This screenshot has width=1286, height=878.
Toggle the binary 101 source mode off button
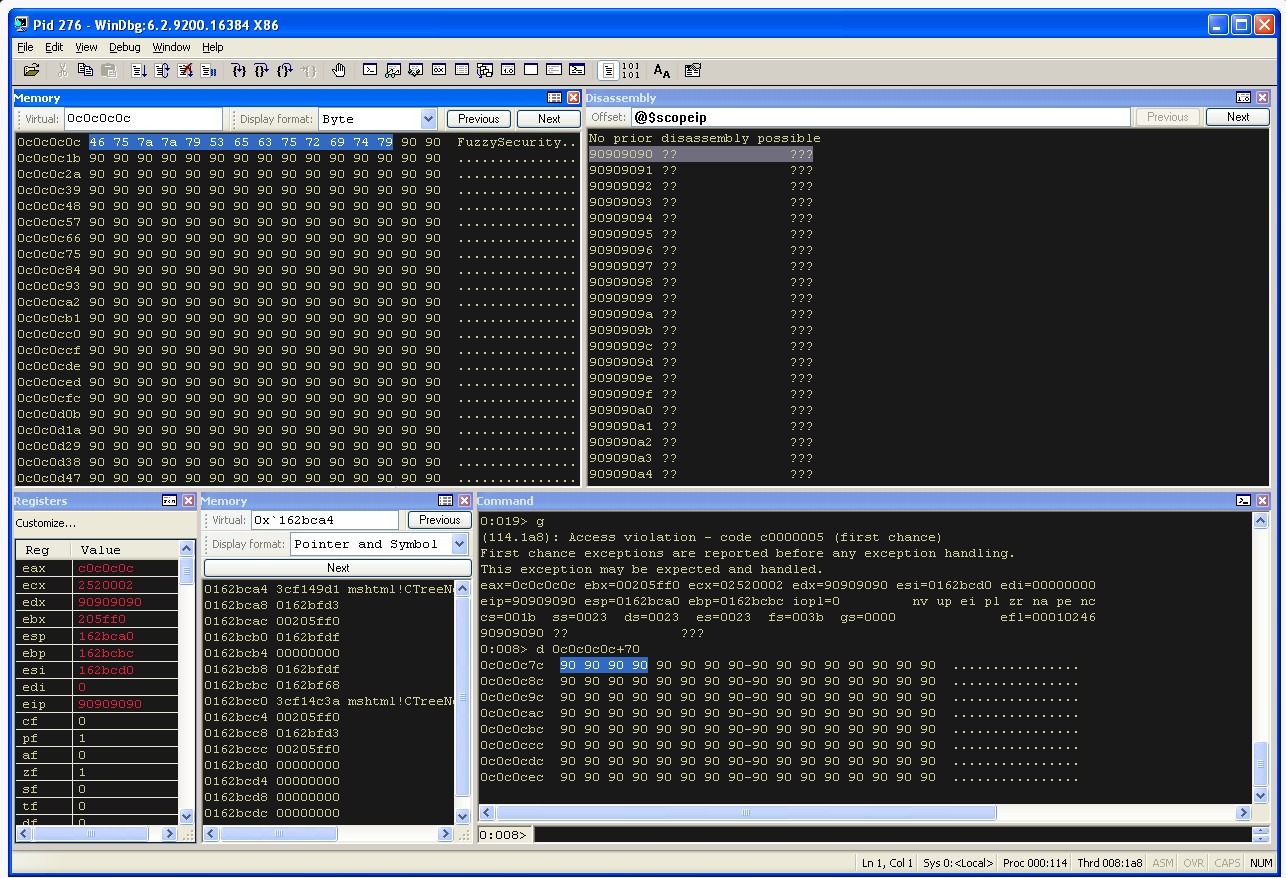(x=631, y=70)
